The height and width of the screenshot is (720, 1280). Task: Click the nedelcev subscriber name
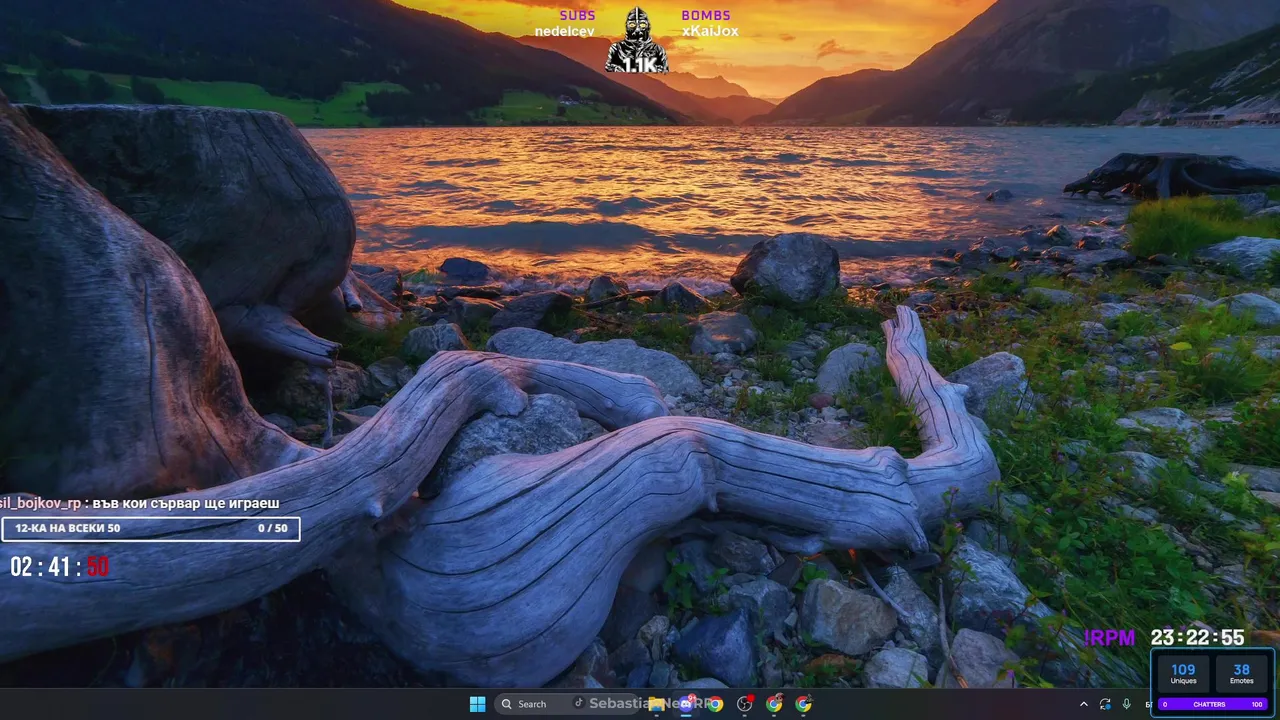565,31
